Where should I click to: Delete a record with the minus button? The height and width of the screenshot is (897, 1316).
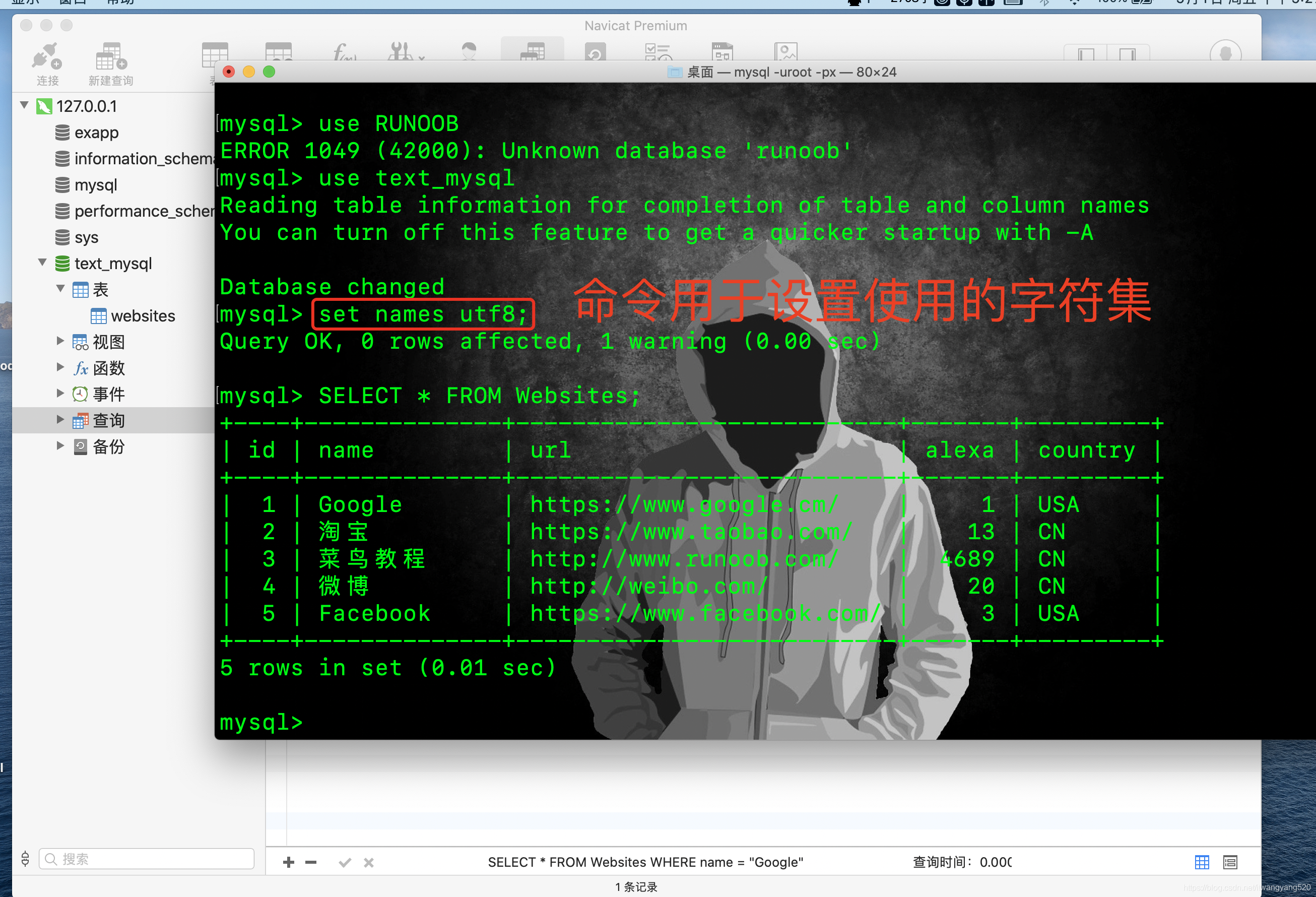[x=311, y=862]
